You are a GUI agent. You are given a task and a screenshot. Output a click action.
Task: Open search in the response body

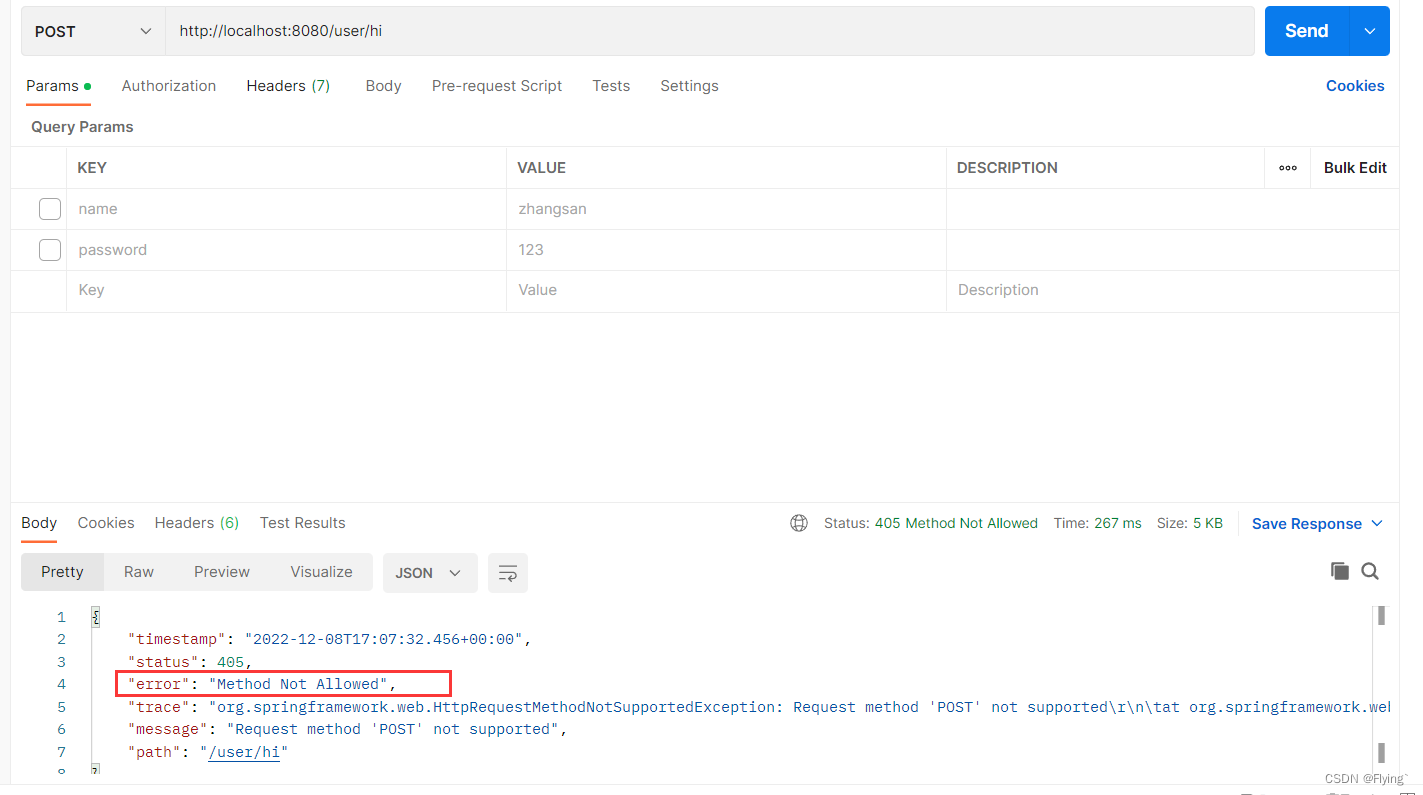1370,571
